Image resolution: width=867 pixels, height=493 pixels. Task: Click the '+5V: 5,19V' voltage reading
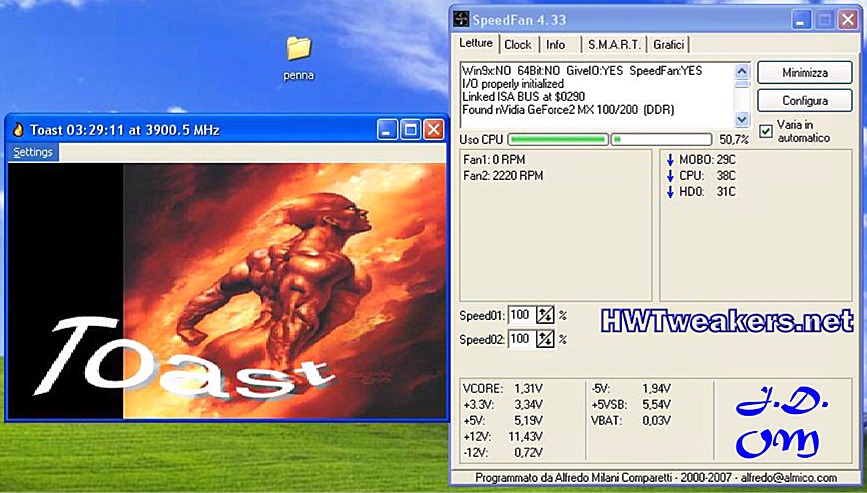pyautogui.click(x=503, y=421)
